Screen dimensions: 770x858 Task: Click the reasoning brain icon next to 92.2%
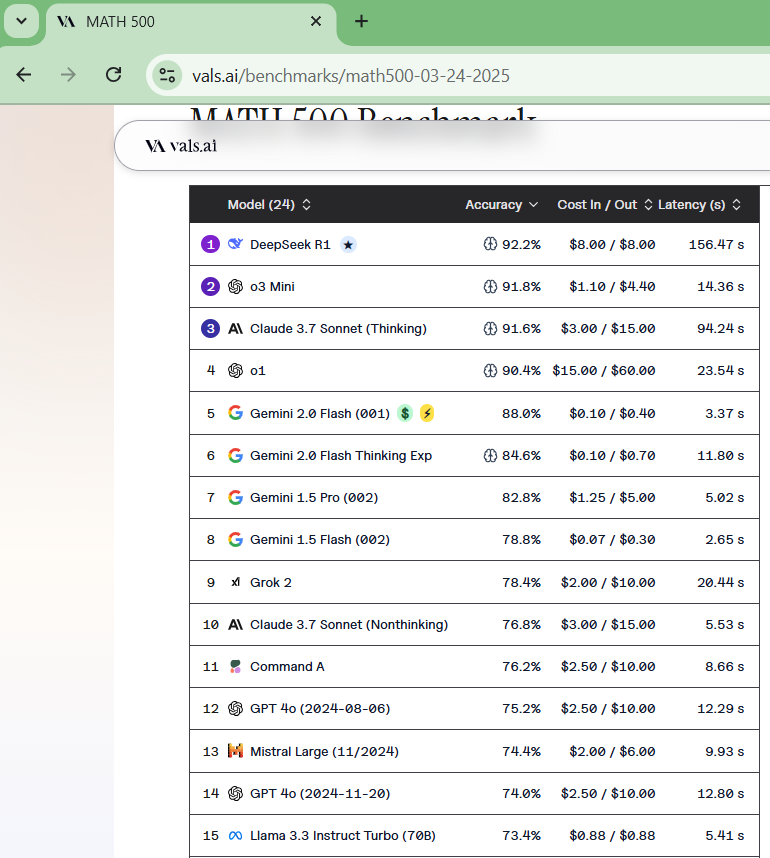(x=490, y=244)
